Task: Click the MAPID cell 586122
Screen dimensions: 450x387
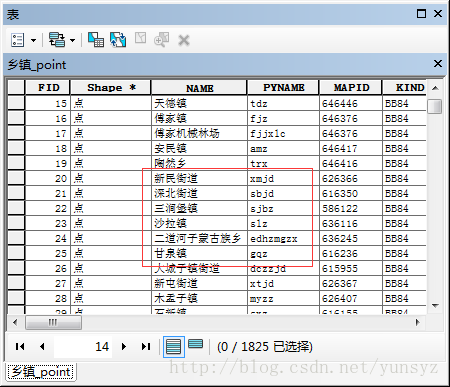Action: (351, 208)
